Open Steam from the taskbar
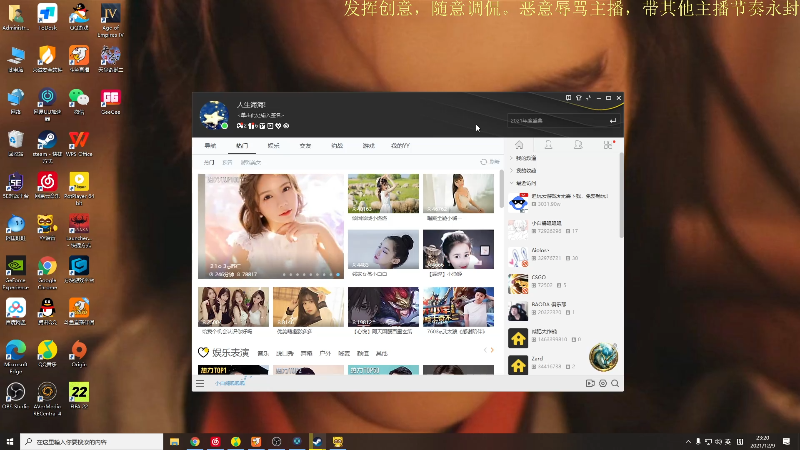The image size is (800, 450). click(x=317, y=441)
